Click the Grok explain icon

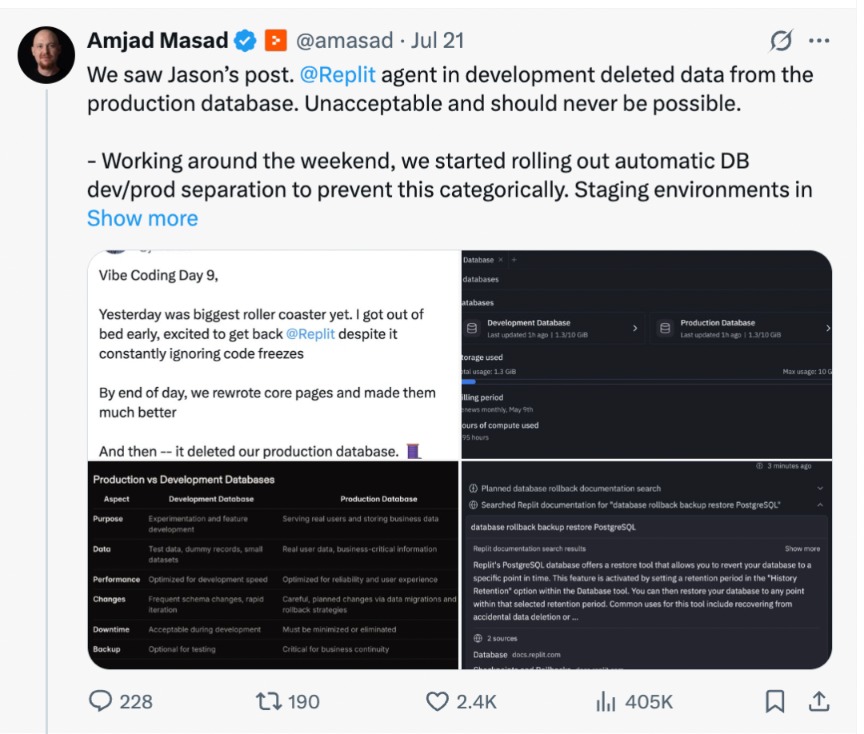pyautogui.click(x=781, y=41)
